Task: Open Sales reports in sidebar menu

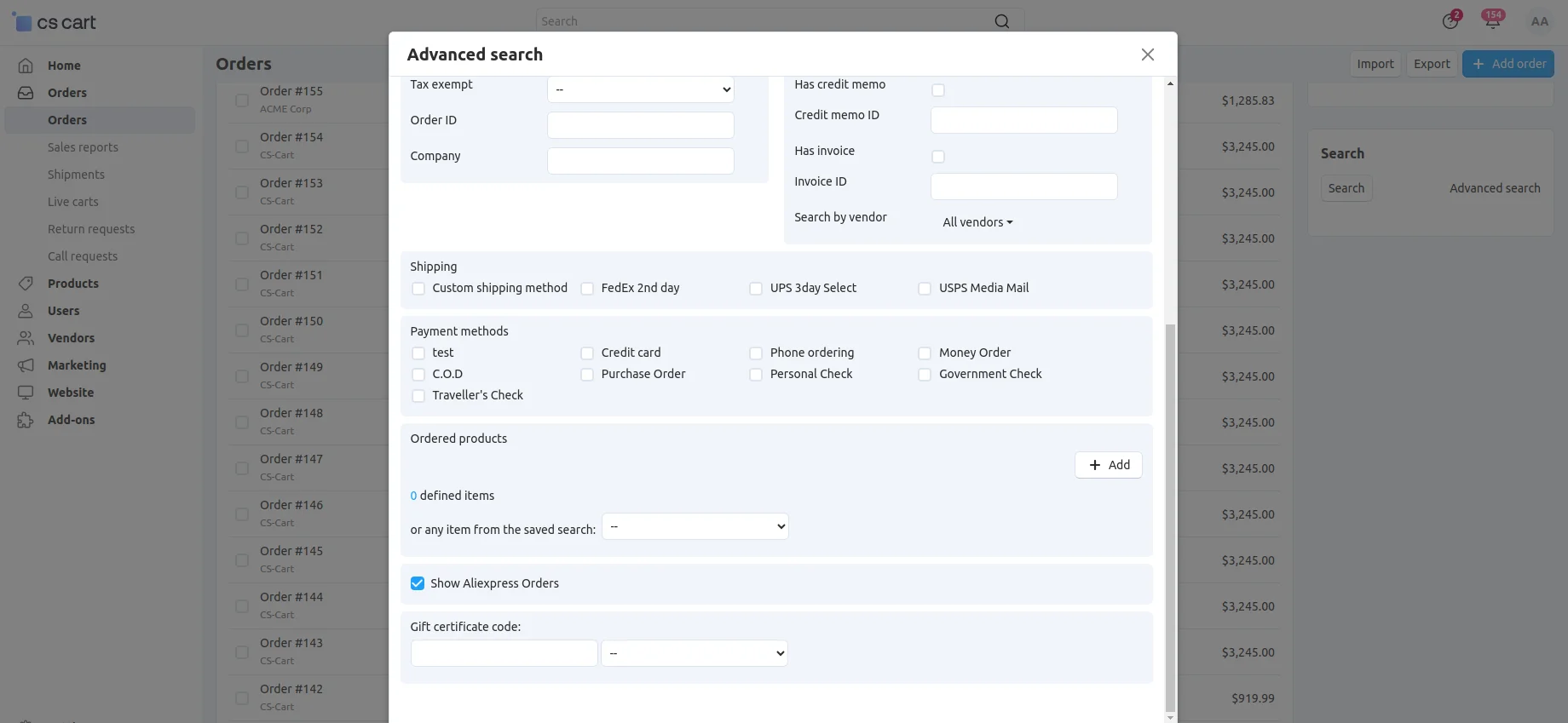Action: pyautogui.click(x=83, y=147)
